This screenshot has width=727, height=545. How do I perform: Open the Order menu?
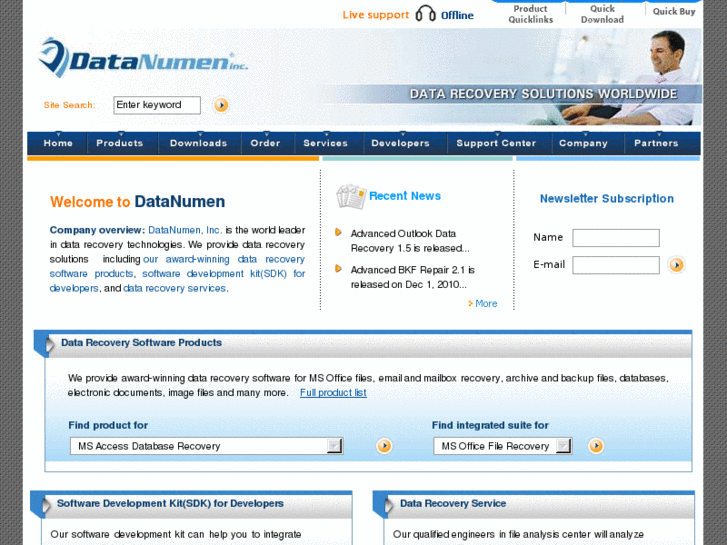point(265,143)
